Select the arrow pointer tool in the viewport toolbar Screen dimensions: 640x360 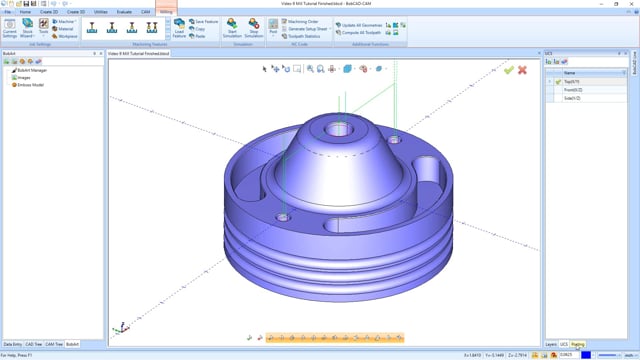264,69
